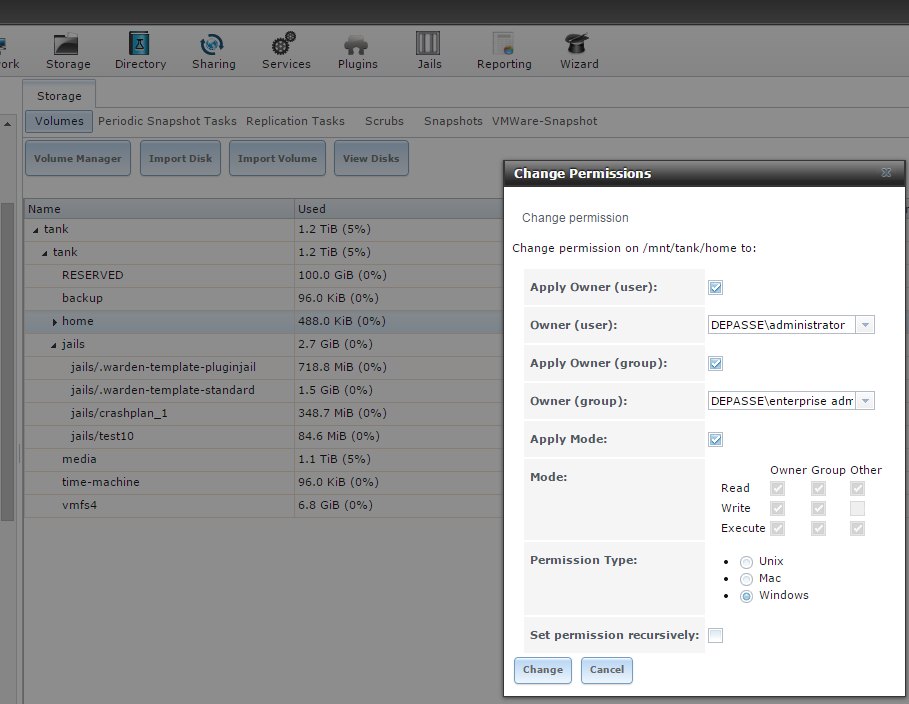The width and height of the screenshot is (909, 704).
Task: Select jails/test10 row
Action: pos(264,436)
